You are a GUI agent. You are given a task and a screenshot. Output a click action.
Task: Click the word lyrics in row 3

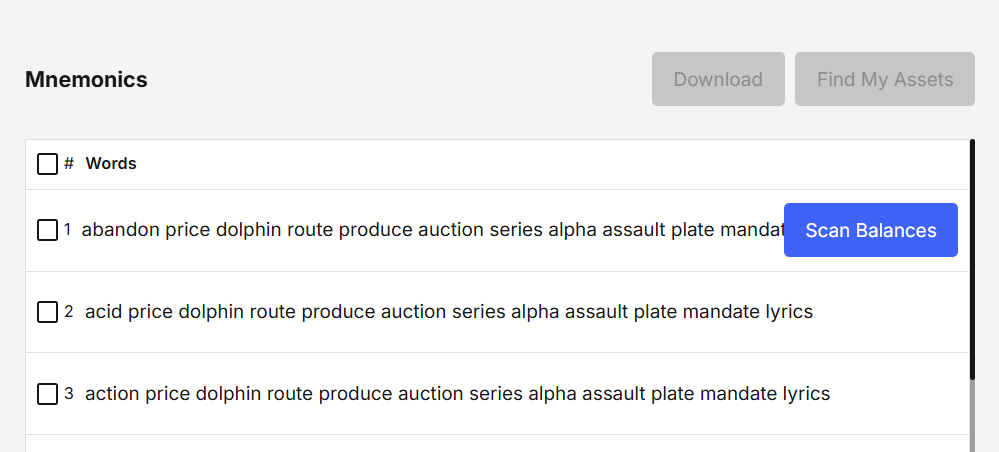point(806,394)
